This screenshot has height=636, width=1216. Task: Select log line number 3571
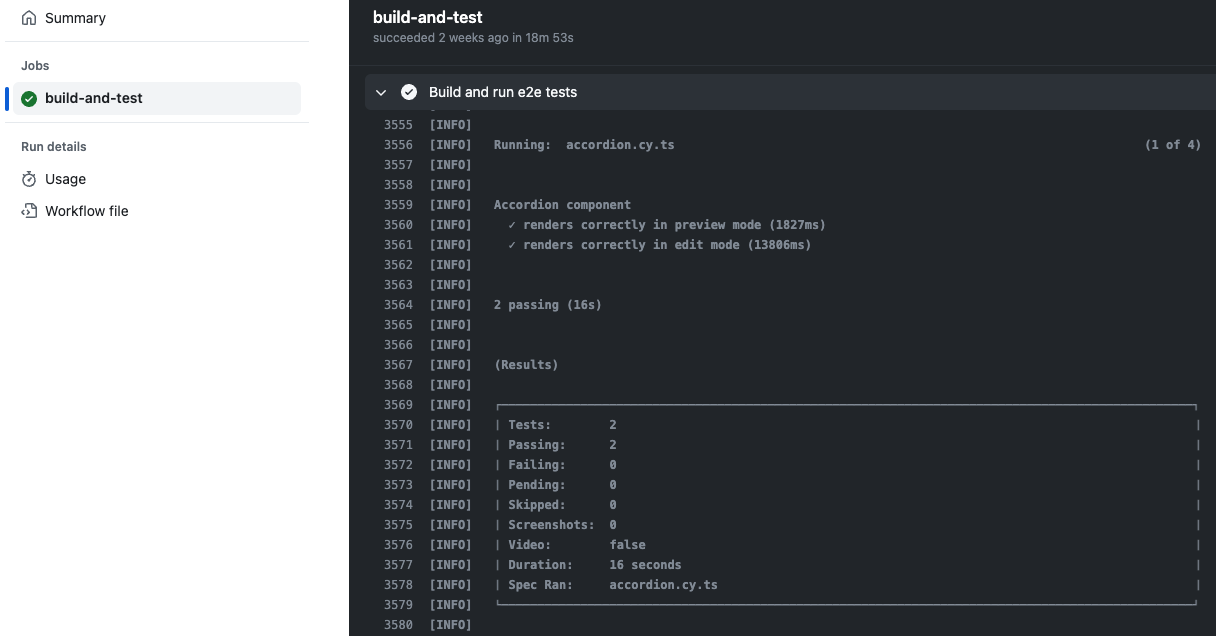point(398,445)
